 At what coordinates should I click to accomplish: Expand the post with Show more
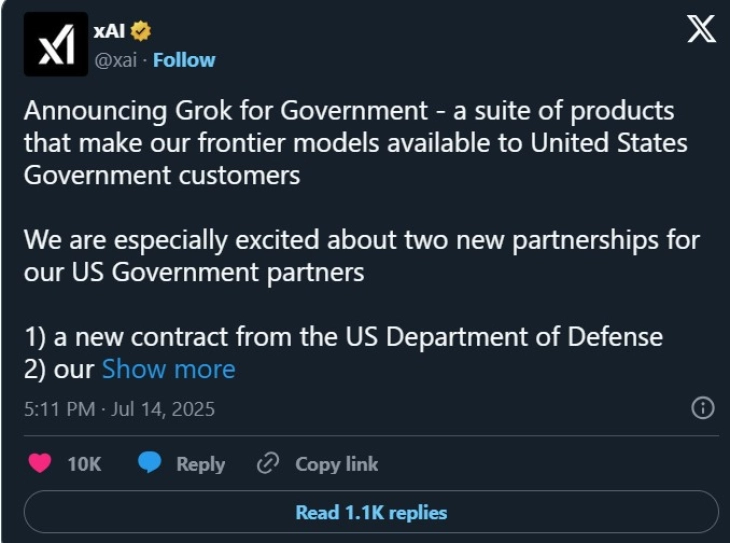pos(168,369)
